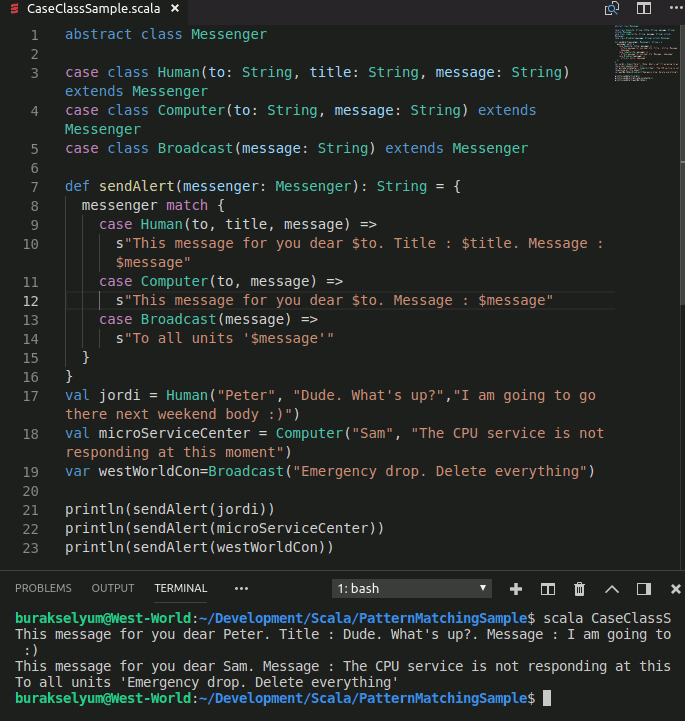The image size is (685, 721).
Task: Open the '1: bash' terminal dropdown
Action: 411,589
